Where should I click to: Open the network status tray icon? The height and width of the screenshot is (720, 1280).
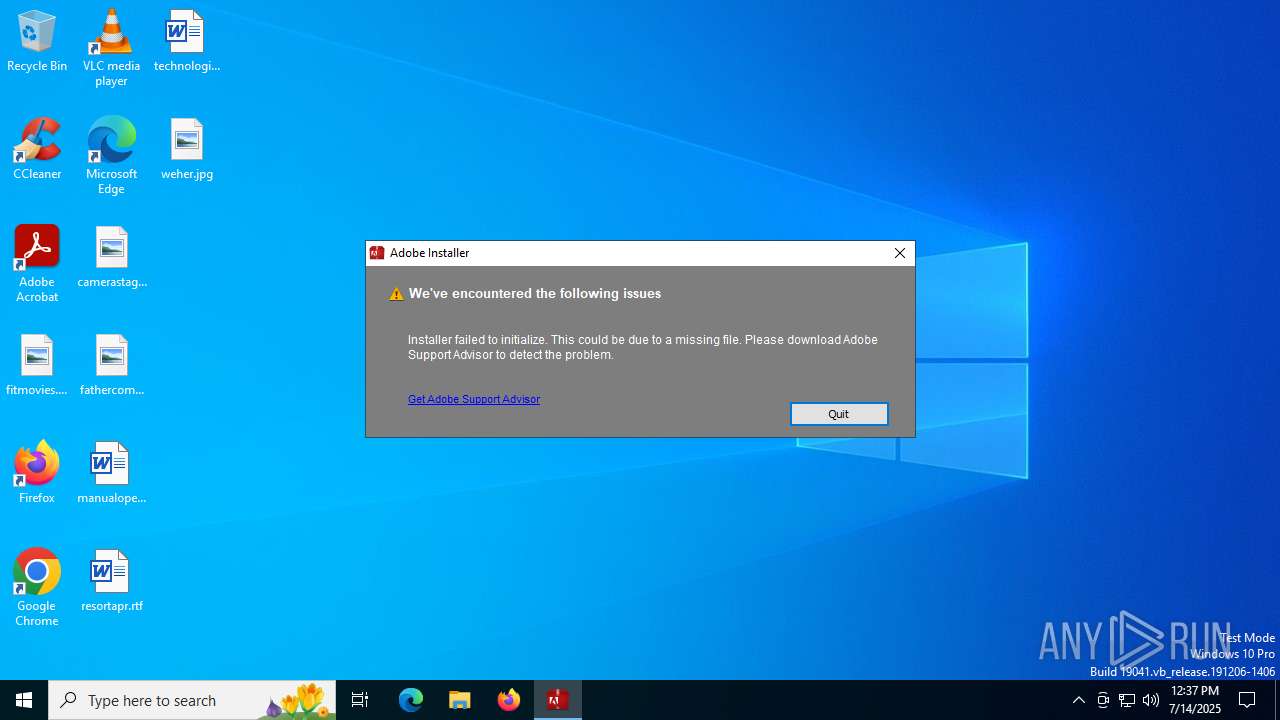point(1127,700)
